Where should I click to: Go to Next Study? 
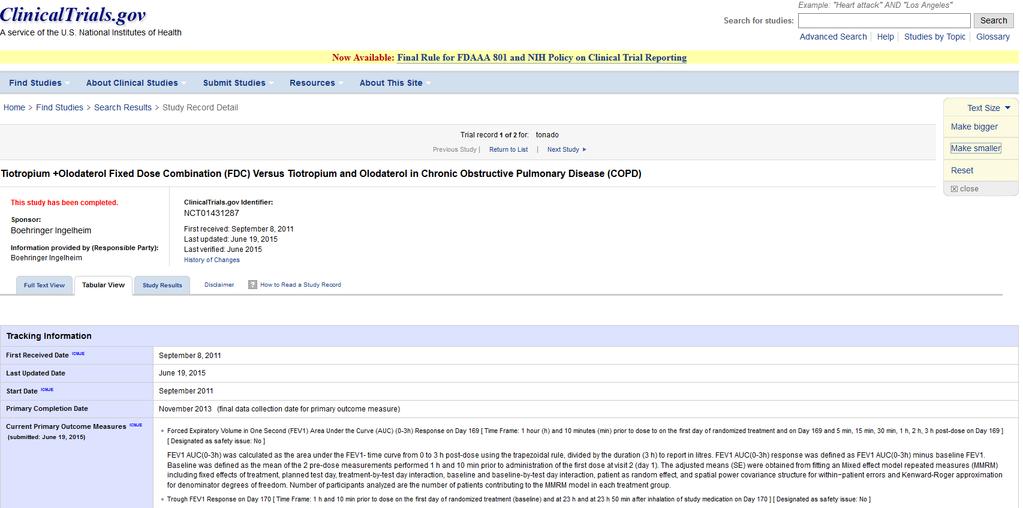[566, 150]
